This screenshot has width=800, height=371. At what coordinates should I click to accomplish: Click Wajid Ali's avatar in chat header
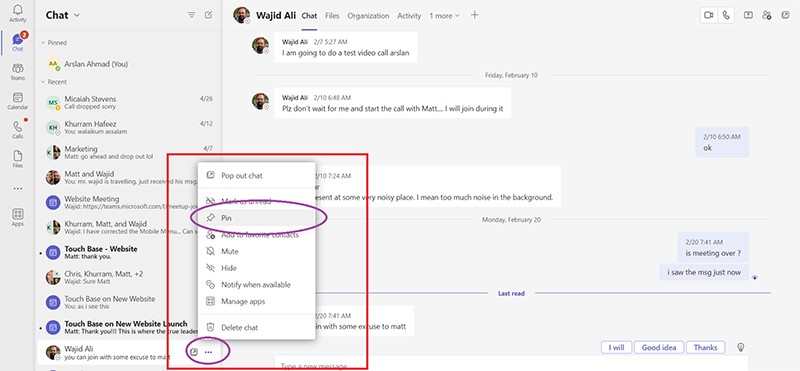(x=241, y=15)
